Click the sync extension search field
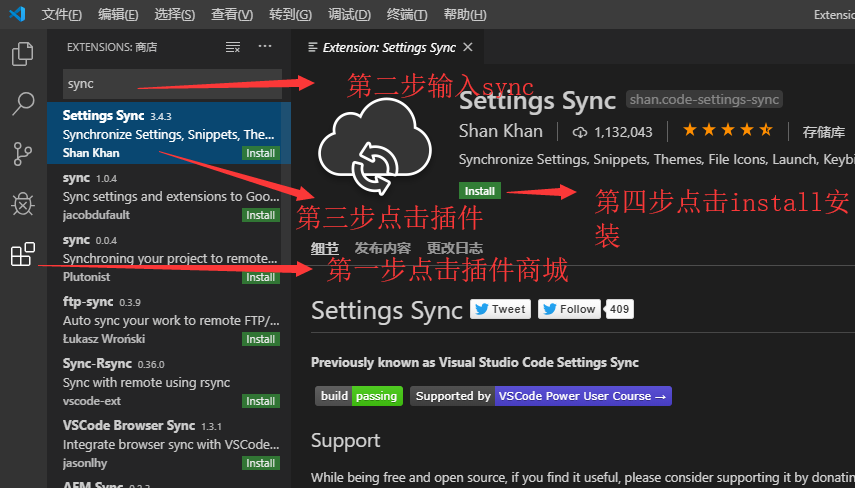The image size is (855, 488). [172, 84]
